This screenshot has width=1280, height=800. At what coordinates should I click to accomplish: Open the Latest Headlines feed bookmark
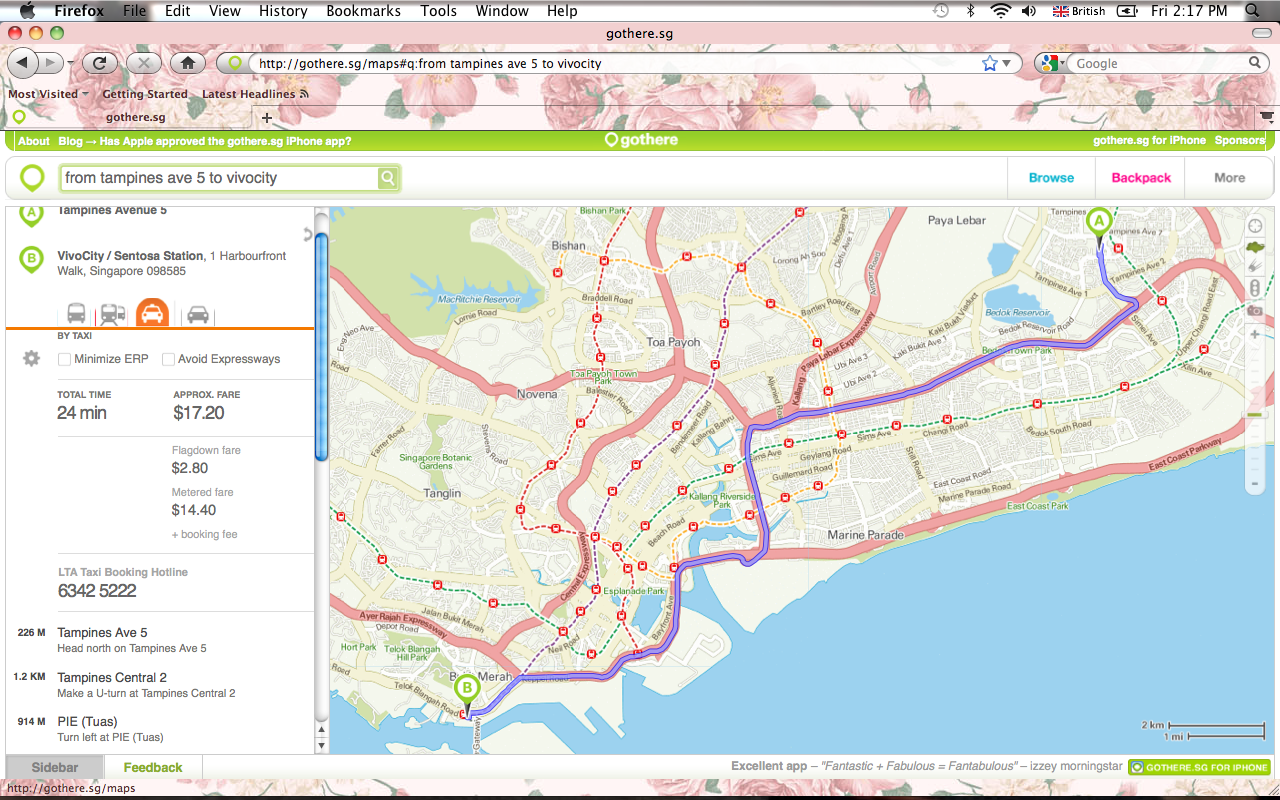255,94
